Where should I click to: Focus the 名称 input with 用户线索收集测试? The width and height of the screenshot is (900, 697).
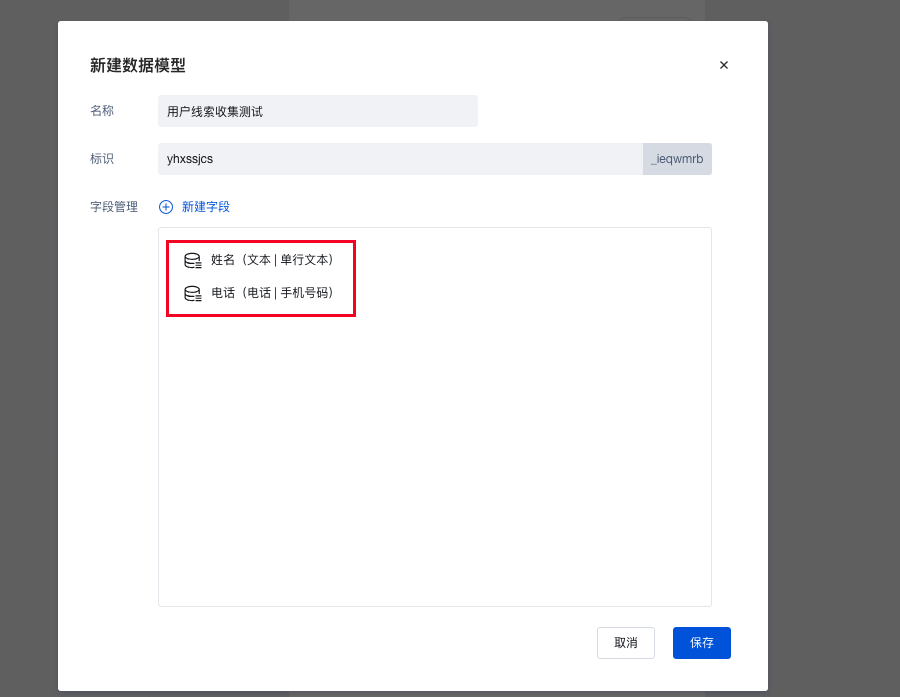[x=317, y=111]
